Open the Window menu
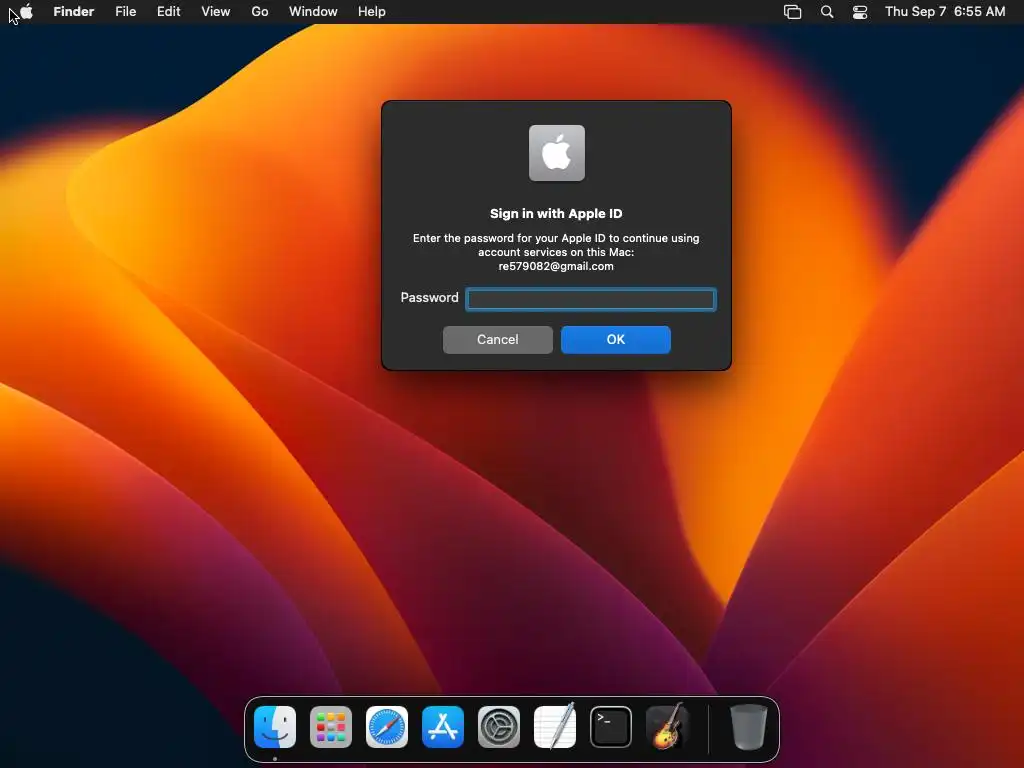The height and width of the screenshot is (768, 1024). (x=313, y=12)
